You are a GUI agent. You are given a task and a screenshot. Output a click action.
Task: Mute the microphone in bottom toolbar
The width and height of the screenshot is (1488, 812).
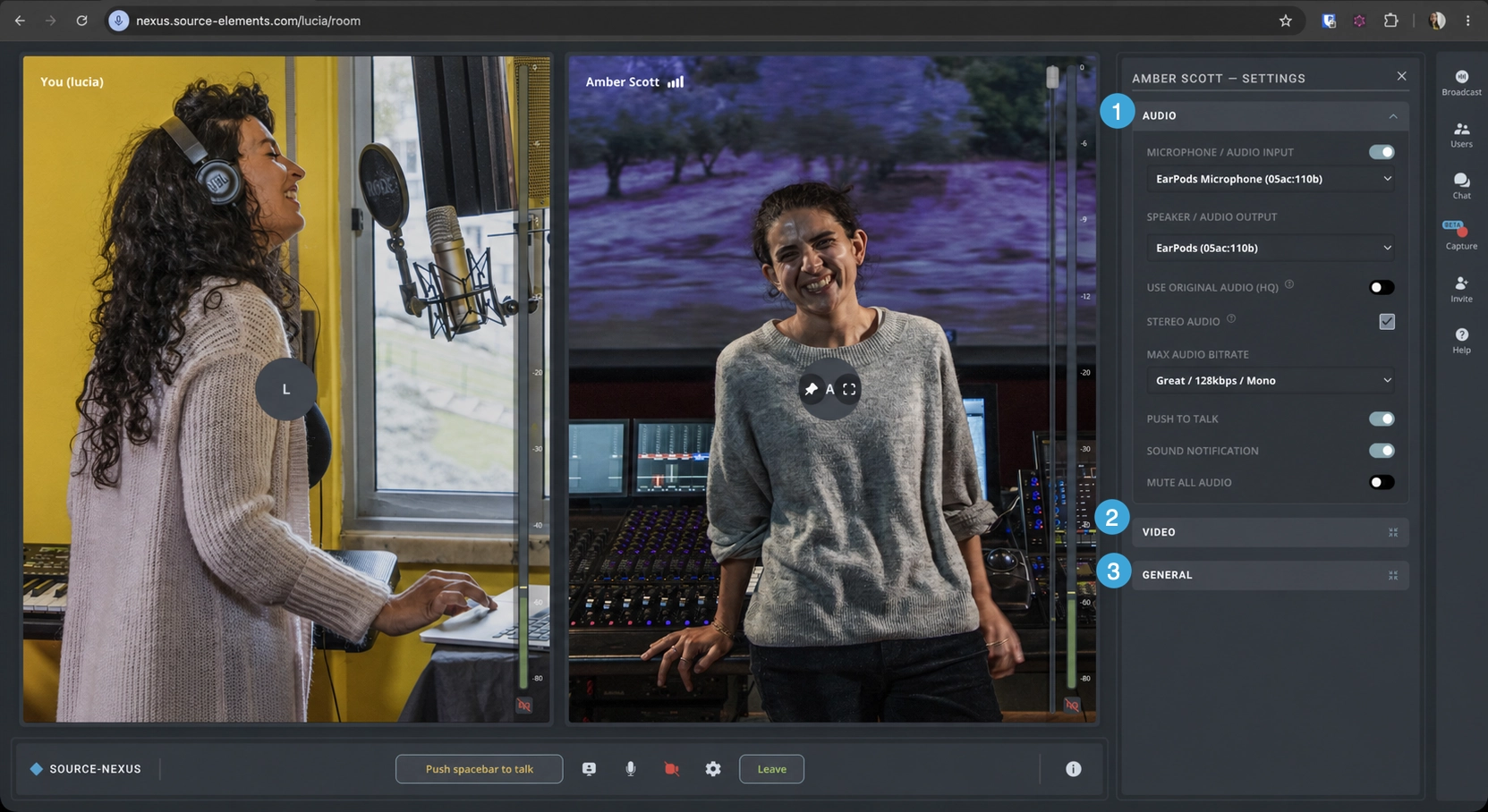coord(631,769)
